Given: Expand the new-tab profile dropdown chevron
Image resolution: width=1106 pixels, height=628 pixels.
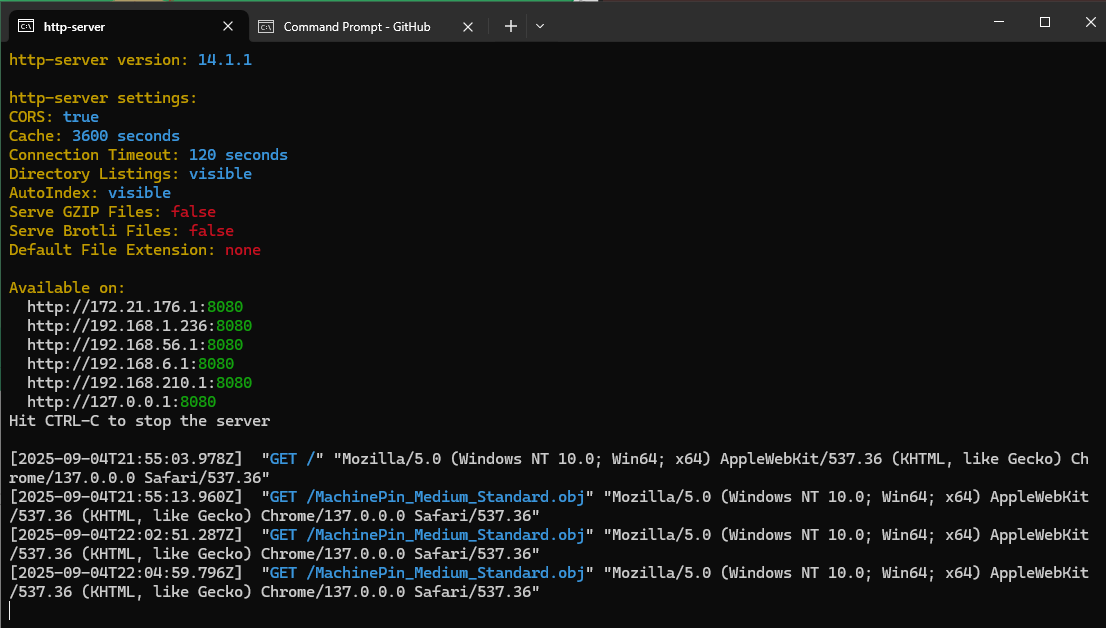Looking at the screenshot, I should pyautogui.click(x=540, y=27).
